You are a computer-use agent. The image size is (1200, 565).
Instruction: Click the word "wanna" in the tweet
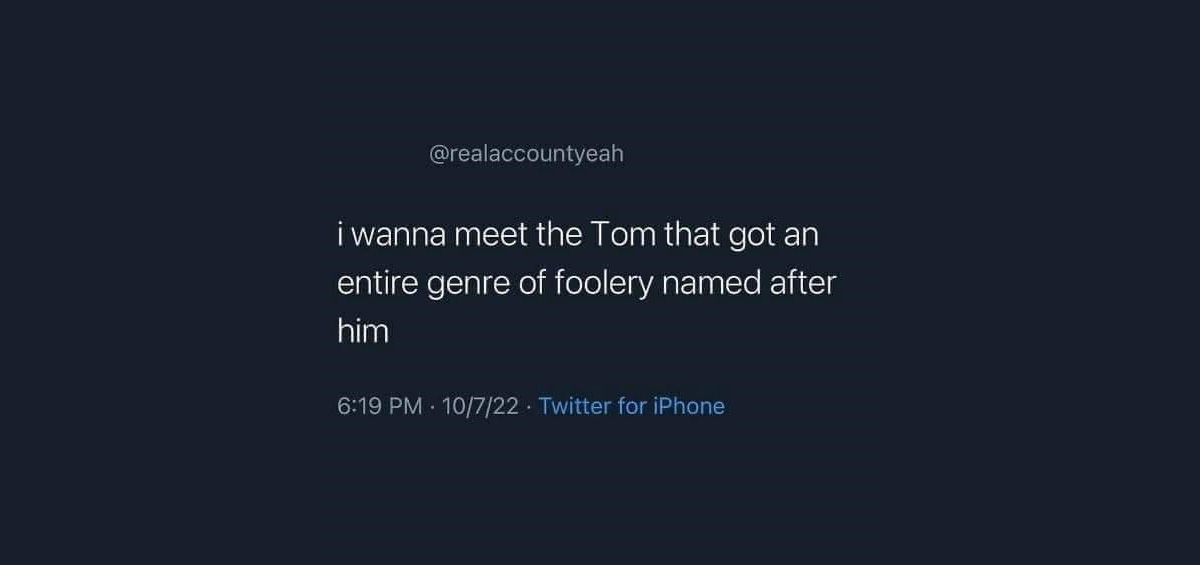pyautogui.click(x=400, y=236)
